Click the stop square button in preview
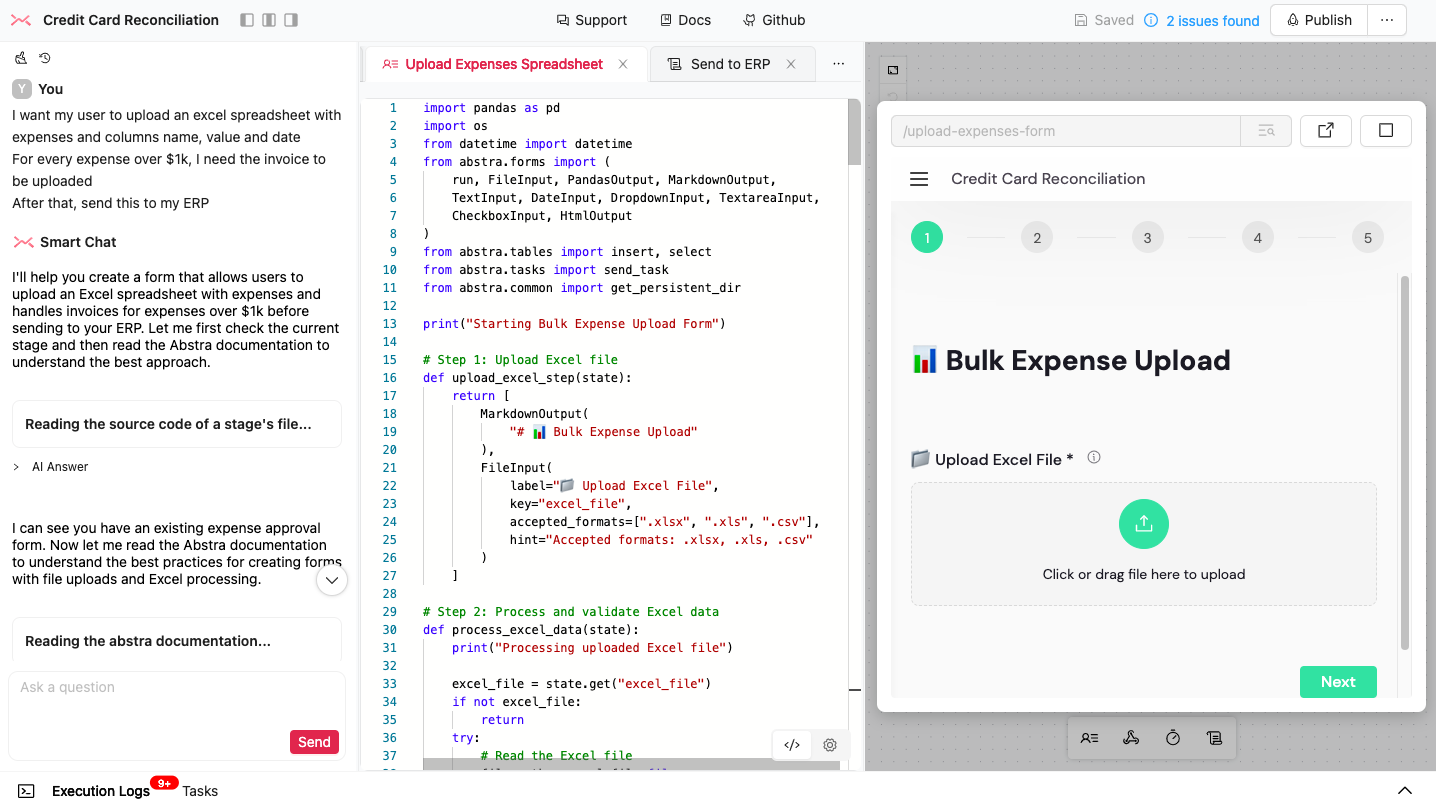This screenshot has width=1436, height=806. [x=1385, y=131]
